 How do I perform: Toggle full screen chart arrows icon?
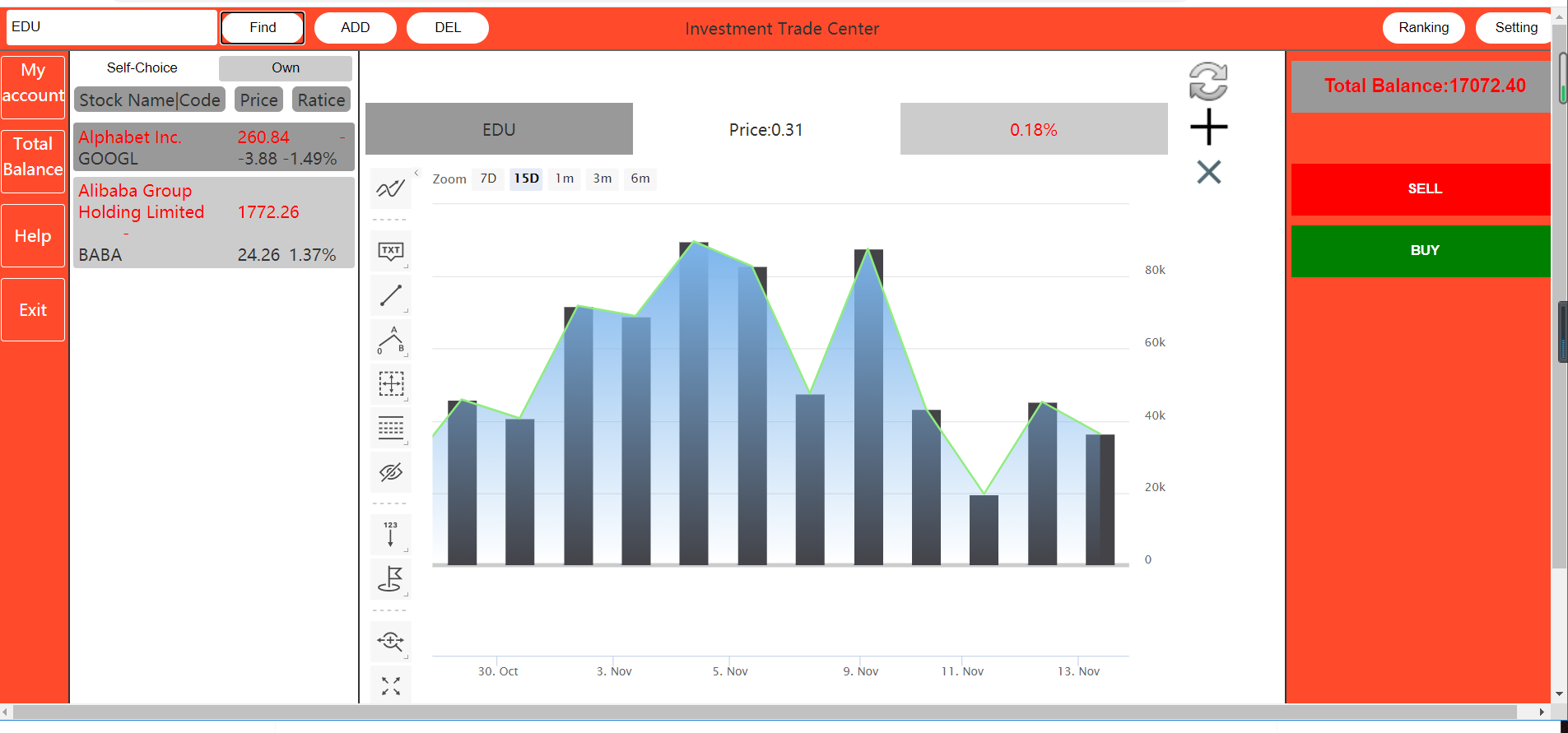tap(391, 685)
